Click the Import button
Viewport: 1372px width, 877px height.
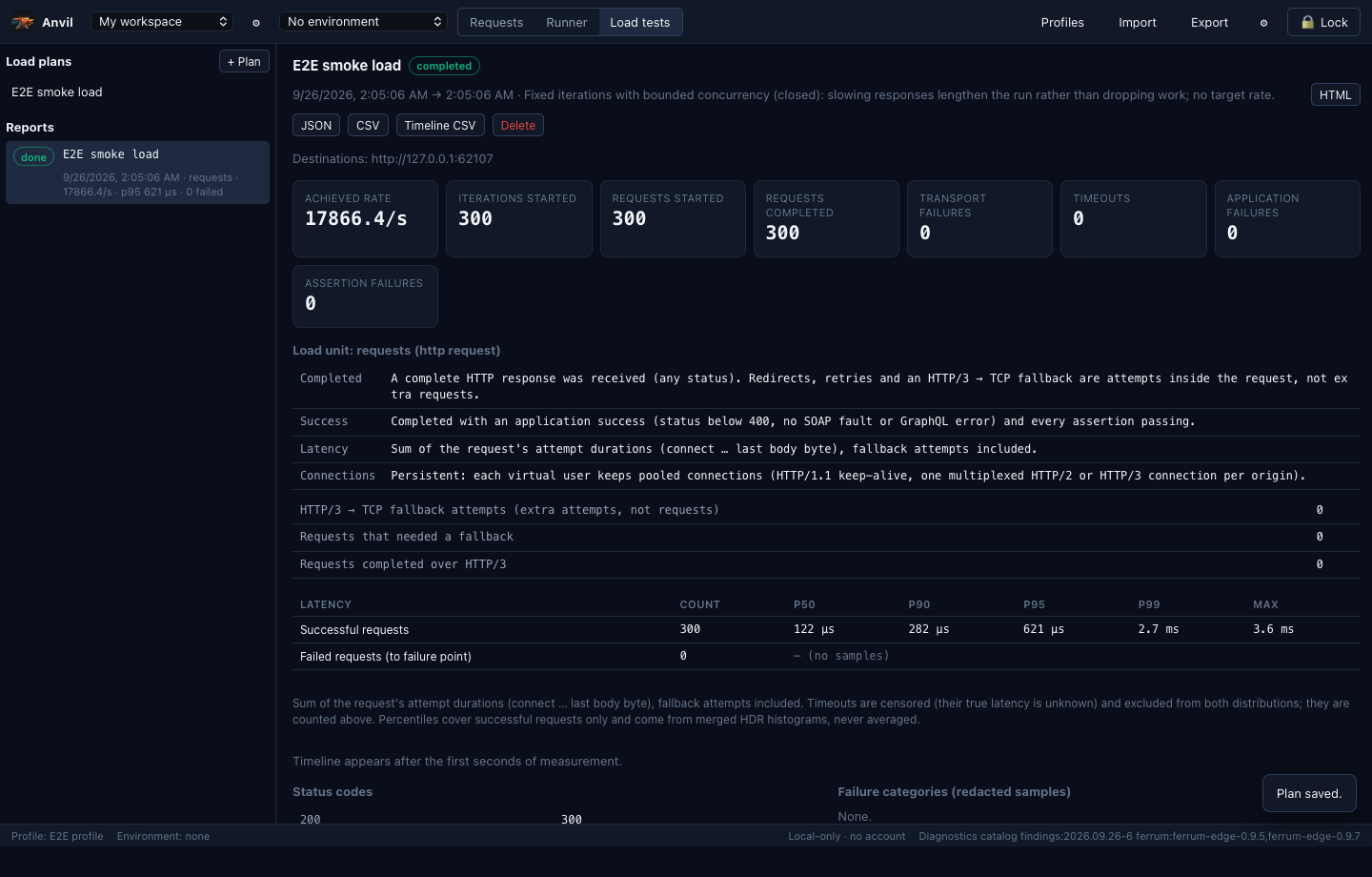click(x=1138, y=22)
